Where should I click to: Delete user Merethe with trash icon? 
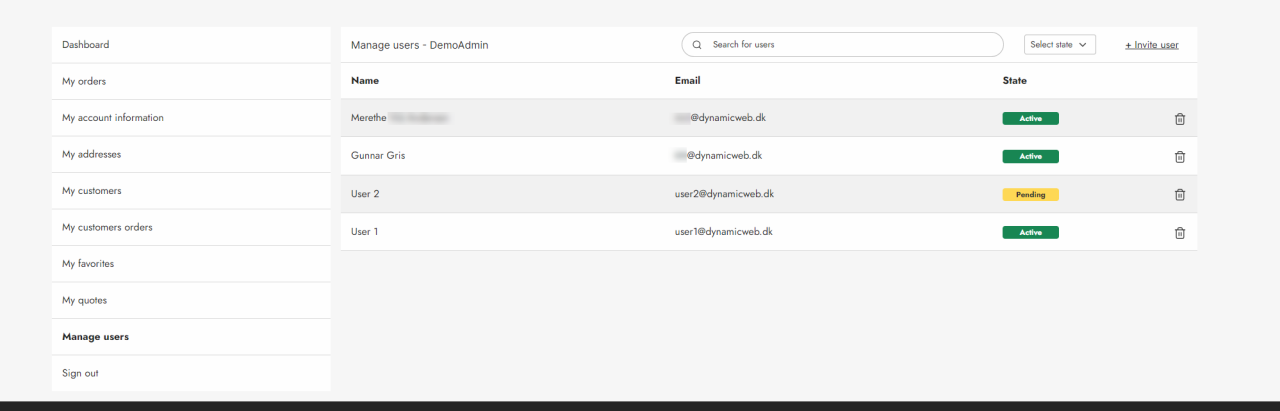(x=1179, y=119)
